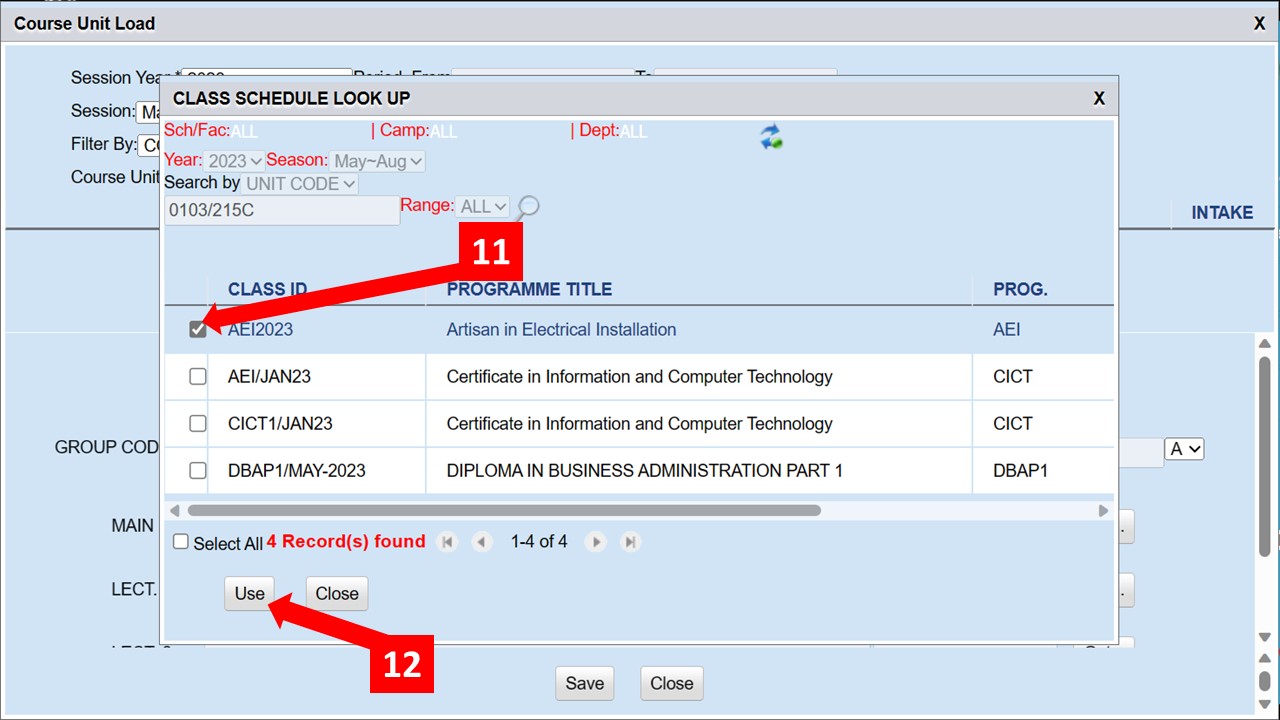The image size is (1280, 720).
Task: Open the Season May~Aug dropdown
Action: point(379,161)
